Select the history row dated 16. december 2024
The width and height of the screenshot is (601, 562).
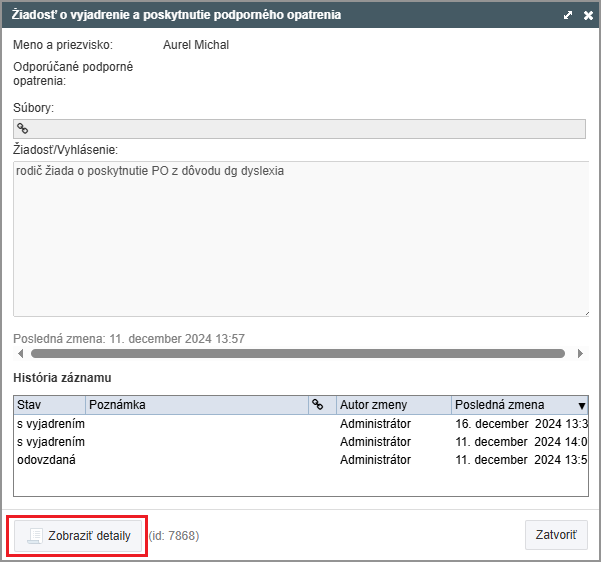point(300,424)
